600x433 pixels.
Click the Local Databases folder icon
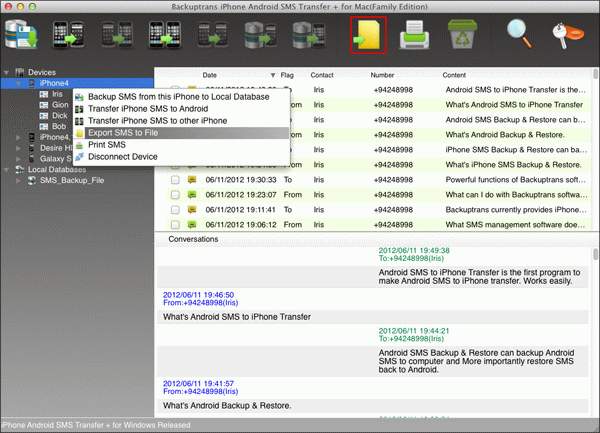[x=20, y=169]
